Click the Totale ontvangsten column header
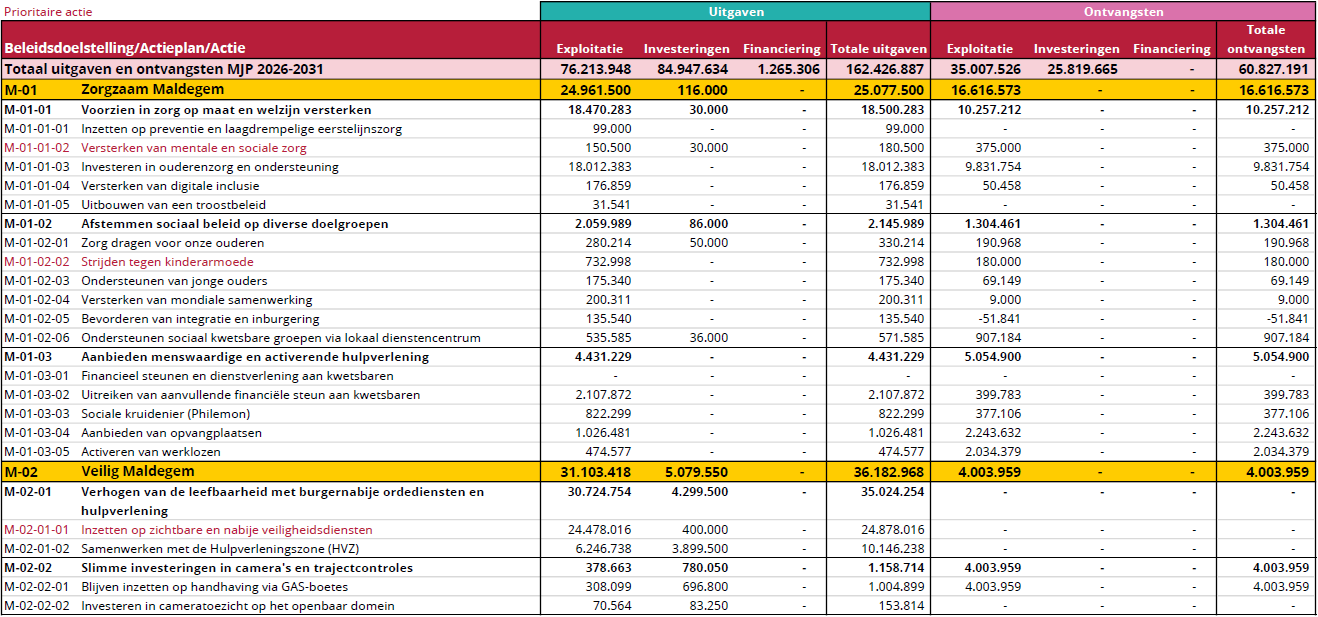The height and width of the screenshot is (617, 1318). pyautogui.click(x=1266, y=40)
